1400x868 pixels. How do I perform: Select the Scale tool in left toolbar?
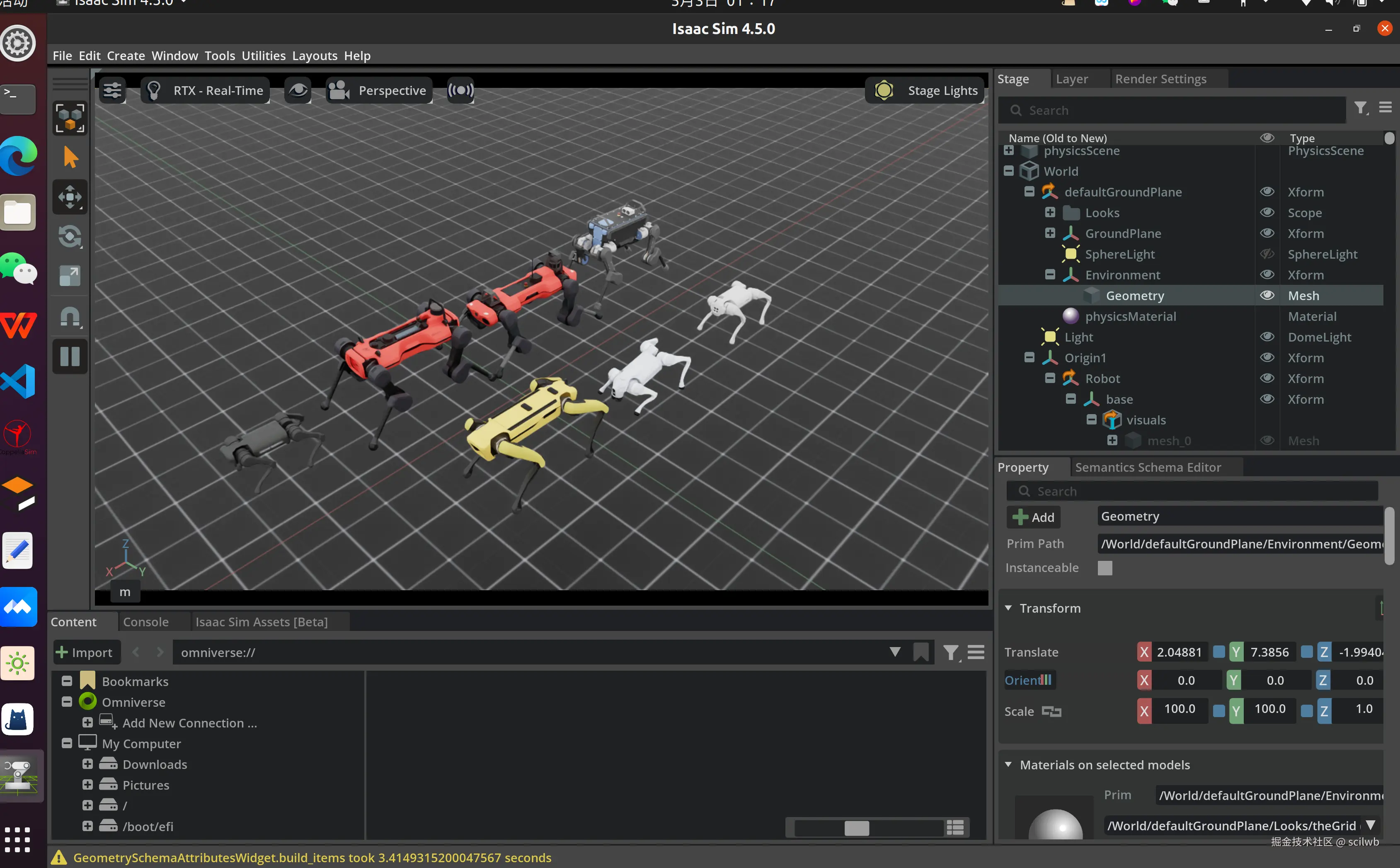70,276
